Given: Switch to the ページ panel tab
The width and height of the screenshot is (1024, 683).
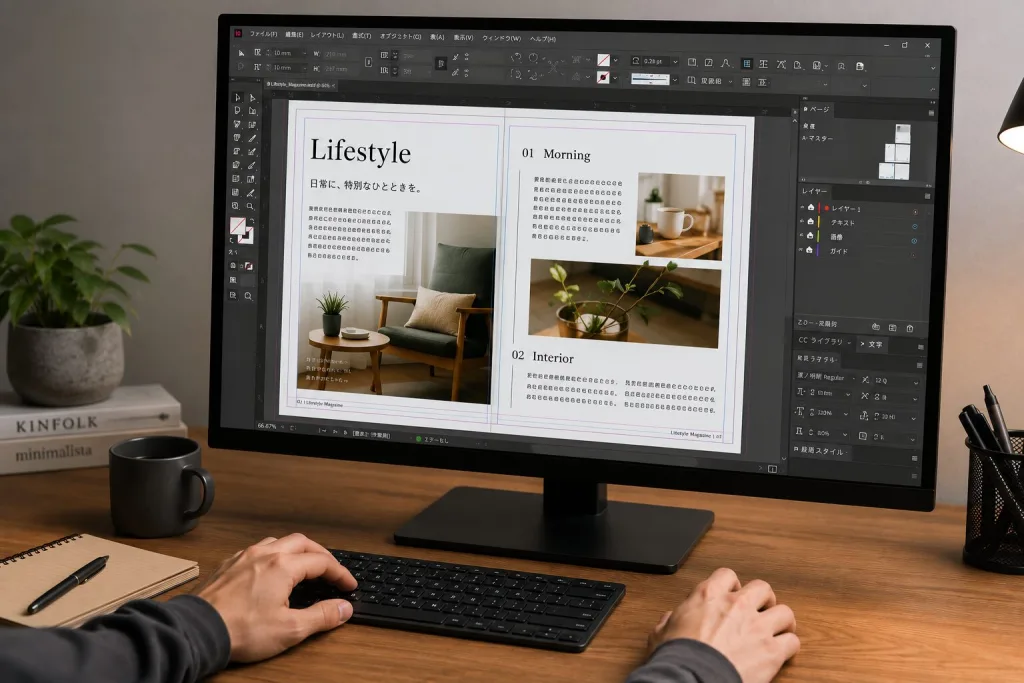Looking at the screenshot, I should coord(816,109).
